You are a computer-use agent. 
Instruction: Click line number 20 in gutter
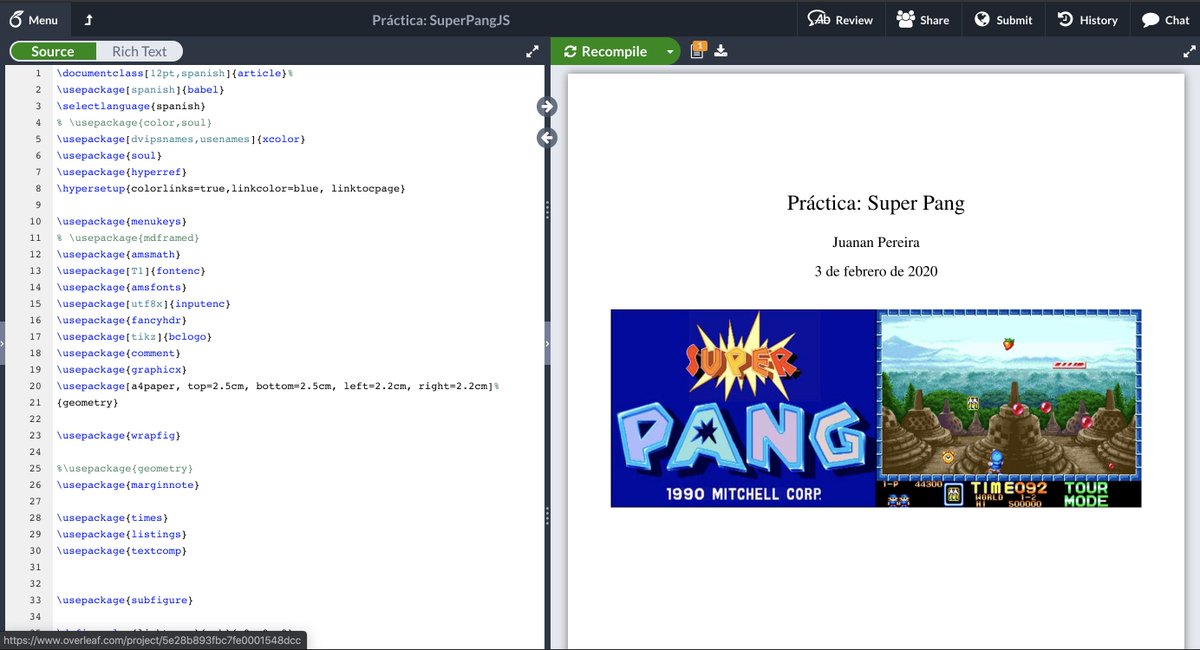point(35,385)
